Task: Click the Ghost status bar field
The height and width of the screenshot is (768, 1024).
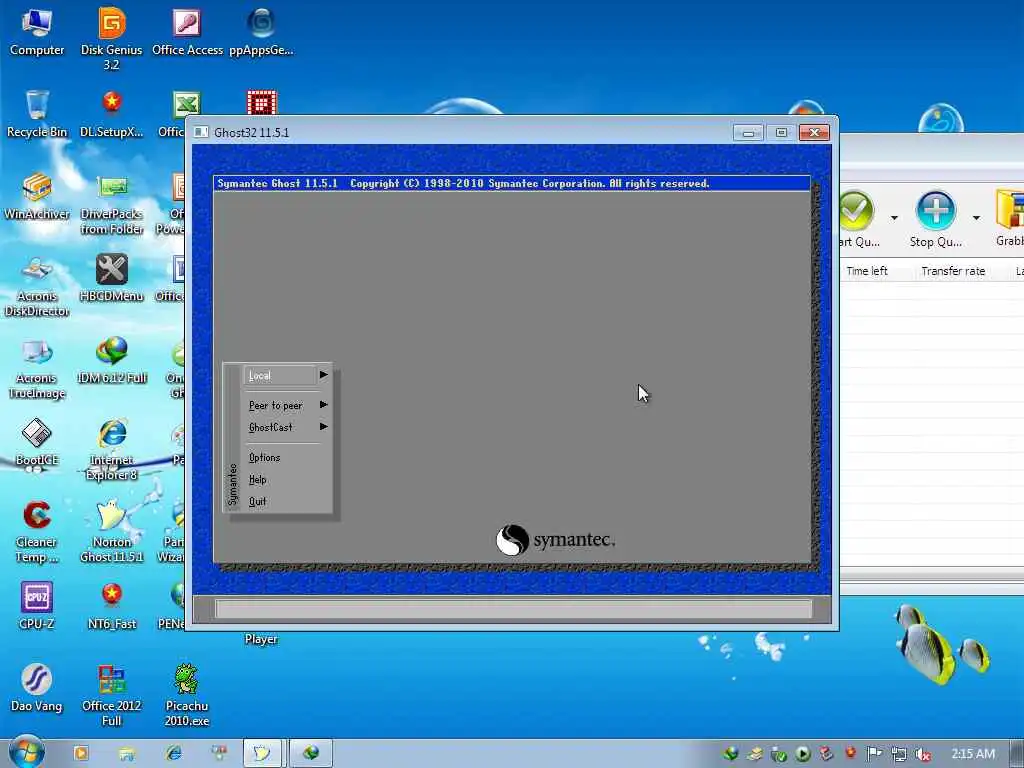Action: (x=513, y=609)
